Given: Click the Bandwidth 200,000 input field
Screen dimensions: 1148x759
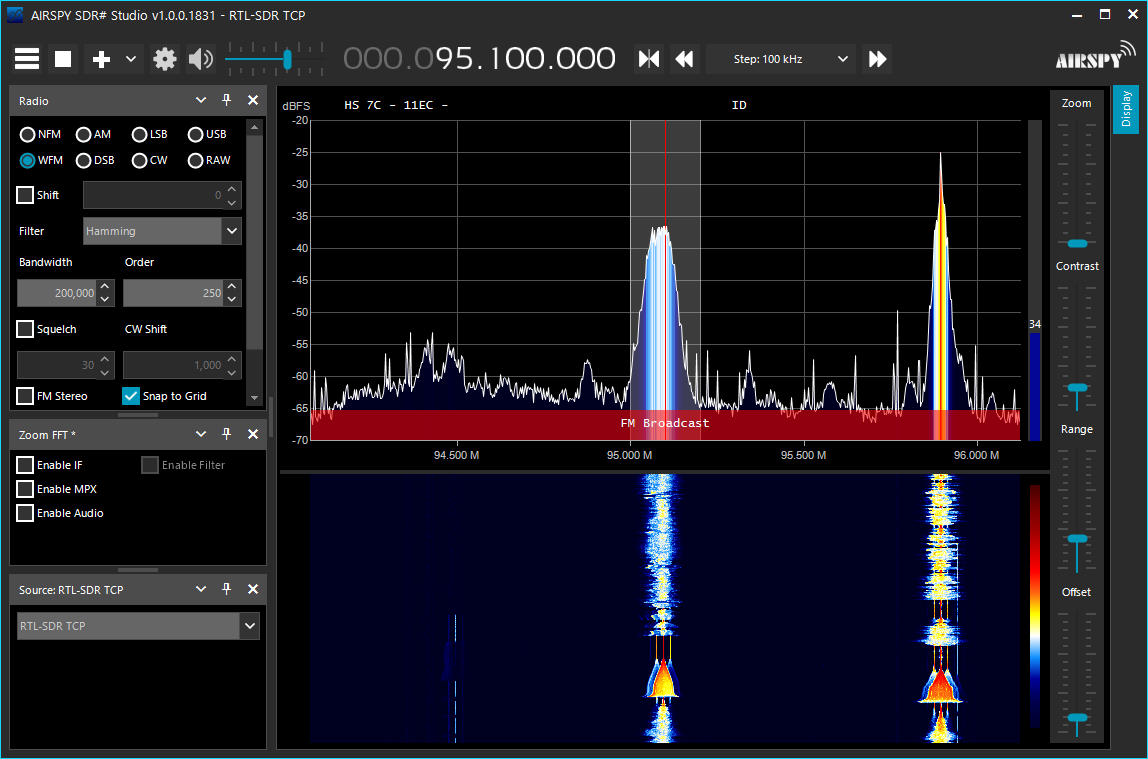Looking at the screenshot, I should [58, 293].
